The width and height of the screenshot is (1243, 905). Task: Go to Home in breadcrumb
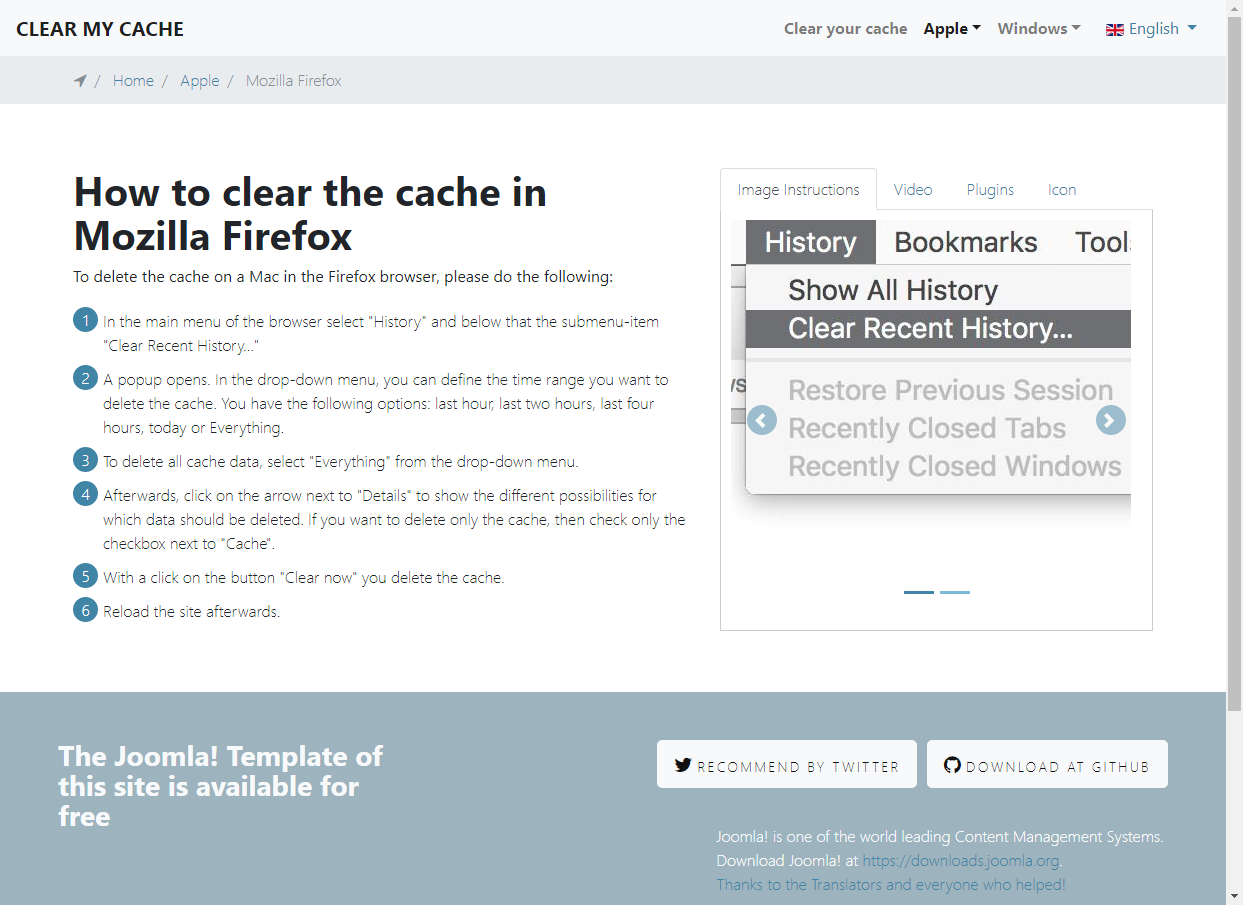coord(133,81)
